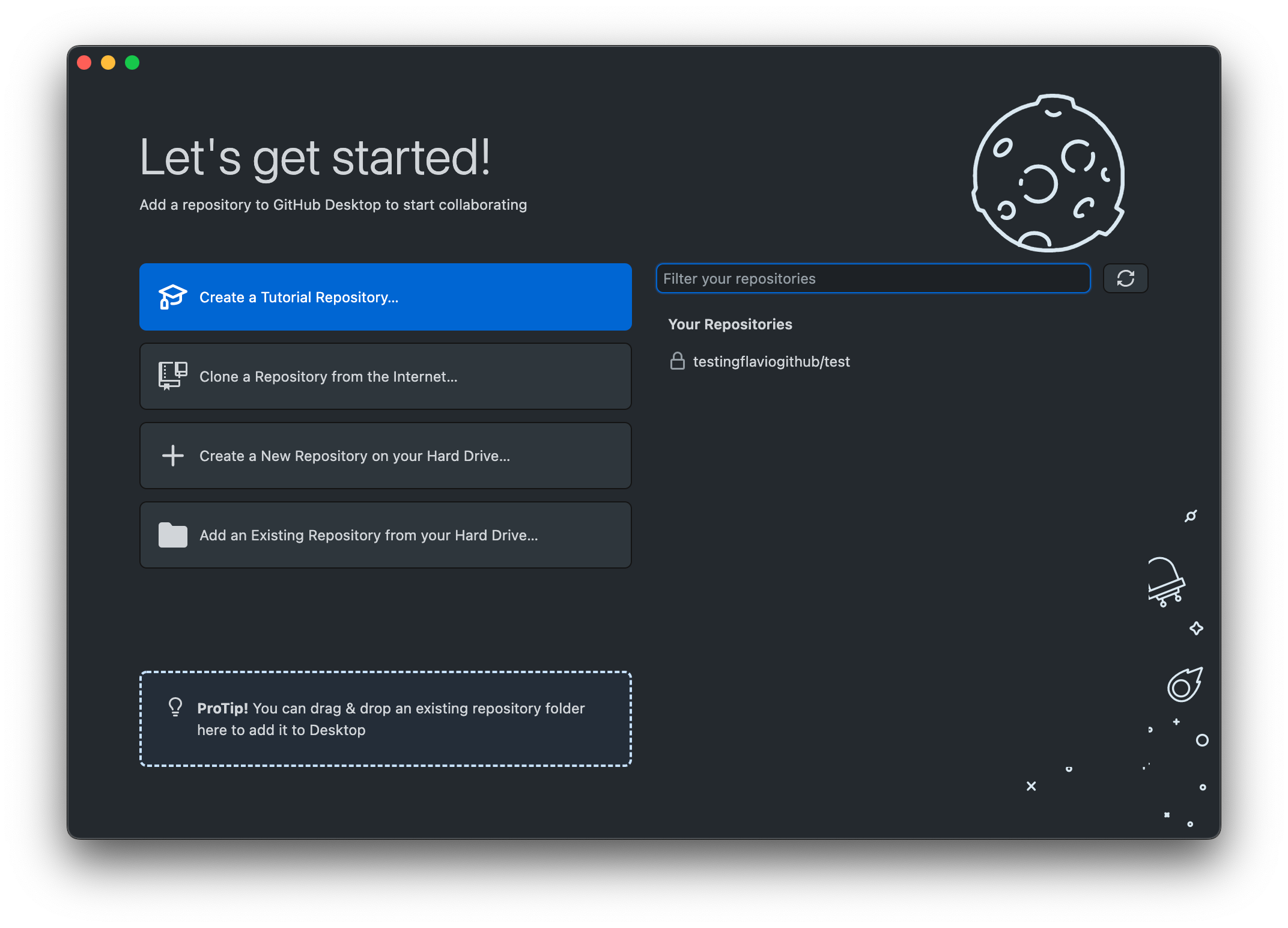Click the Your Repositories heading
This screenshot has height=928, width=1288.
(730, 324)
